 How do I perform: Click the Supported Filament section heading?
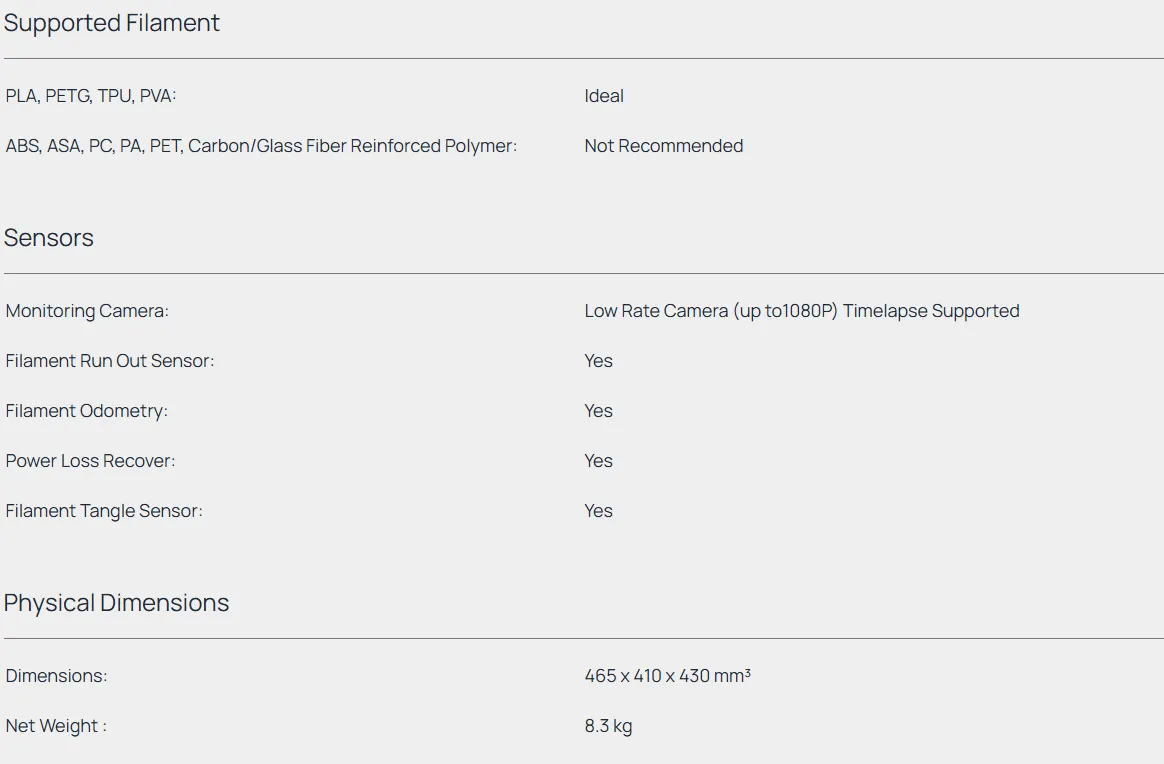[112, 23]
